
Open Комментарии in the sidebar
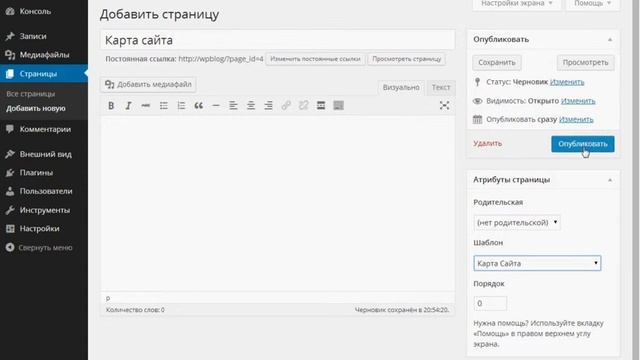click(44, 129)
